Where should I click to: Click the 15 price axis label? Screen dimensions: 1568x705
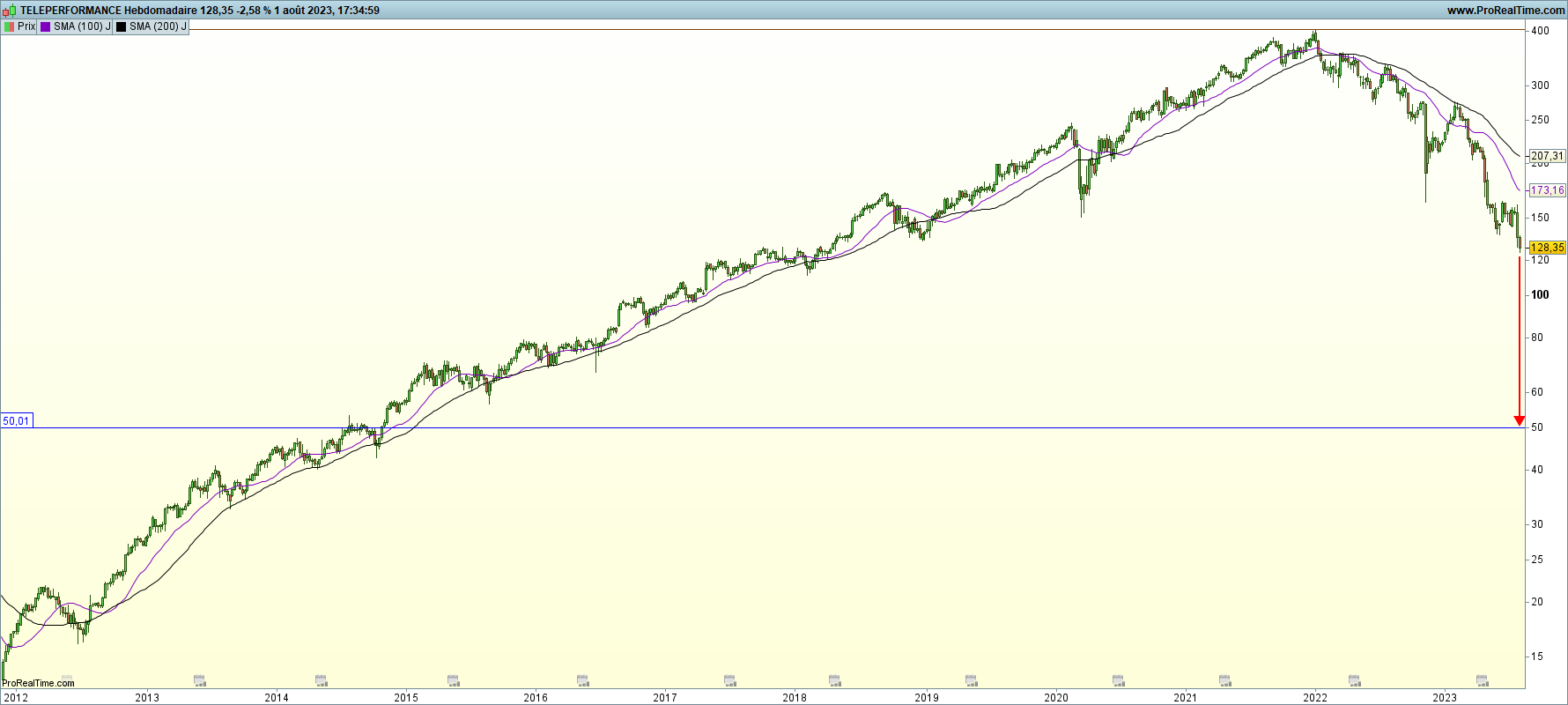[x=1537, y=657]
